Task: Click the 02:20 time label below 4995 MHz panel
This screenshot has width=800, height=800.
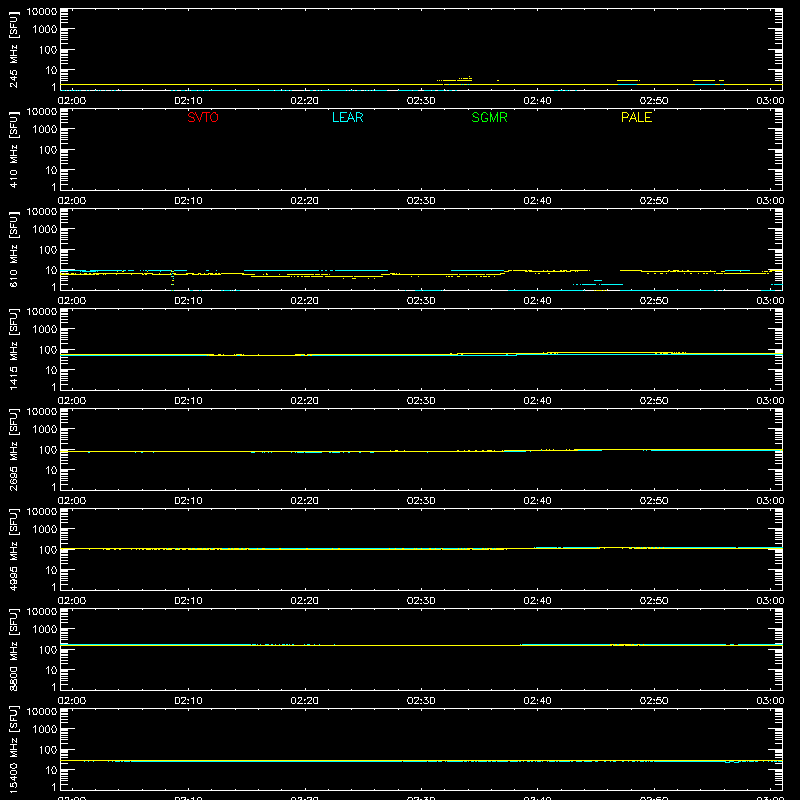Action: (305, 601)
